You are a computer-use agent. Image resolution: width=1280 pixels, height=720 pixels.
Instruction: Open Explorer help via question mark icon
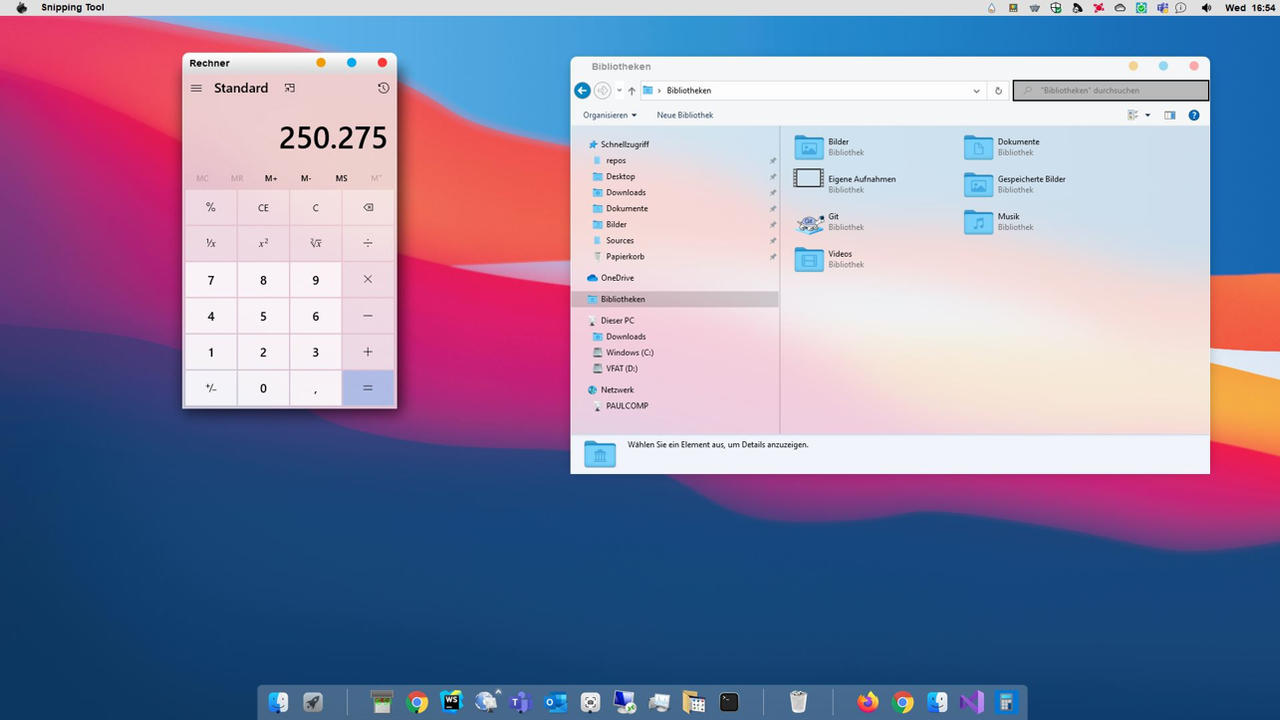(1193, 115)
